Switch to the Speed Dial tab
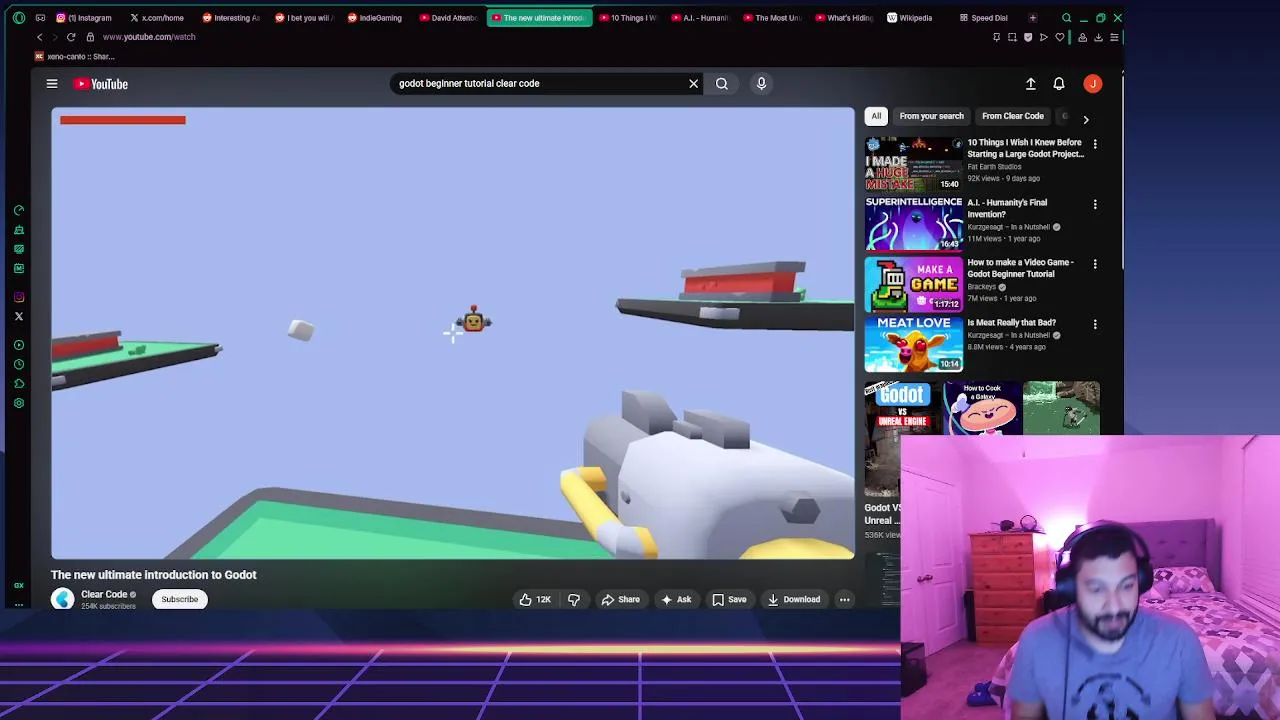The width and height of the screenshot is (1280, 720). click(x=984, y=18)
